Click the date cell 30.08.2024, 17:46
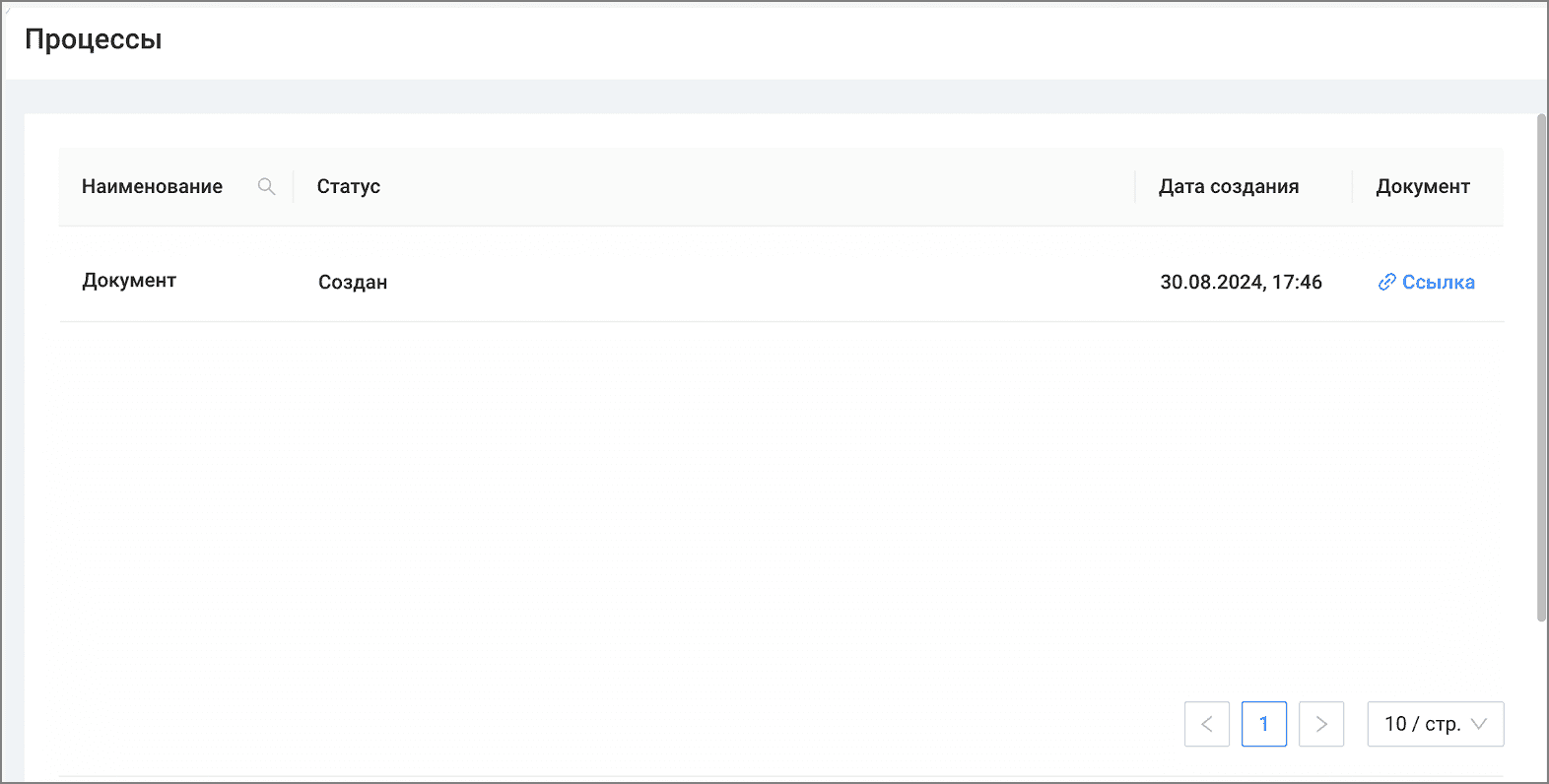 click(1241, 283)
